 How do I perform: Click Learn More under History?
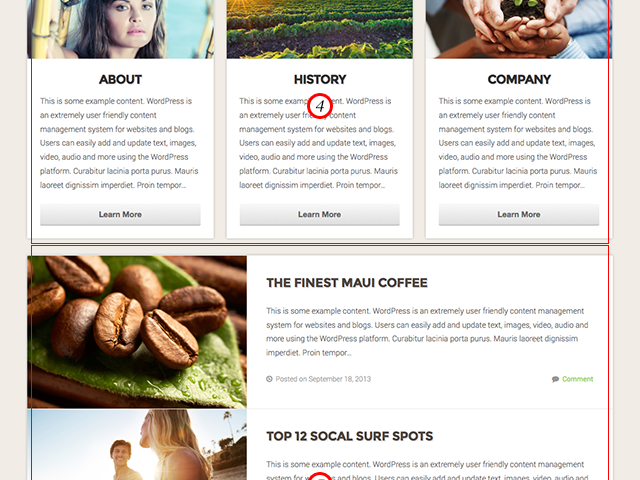(320, 214)
